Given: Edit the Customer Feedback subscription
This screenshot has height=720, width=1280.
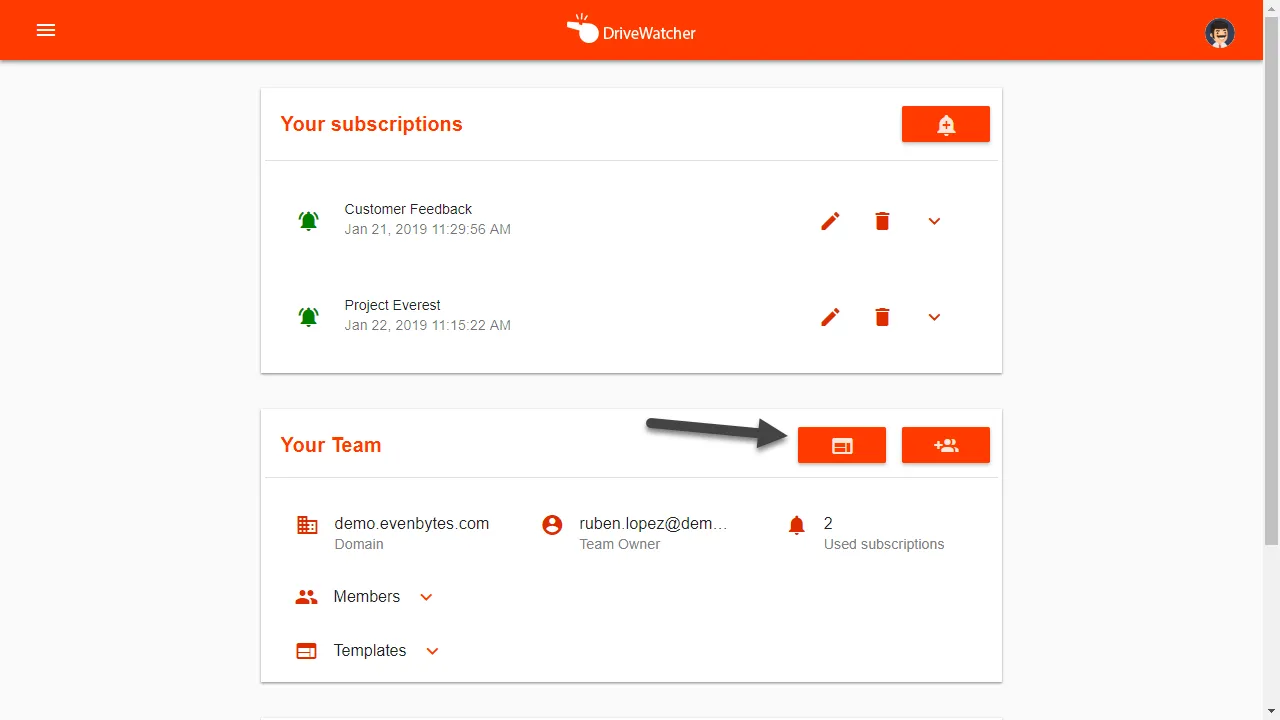Looking at the screenshot, I should pyautogui.click(x=830, y=221).
